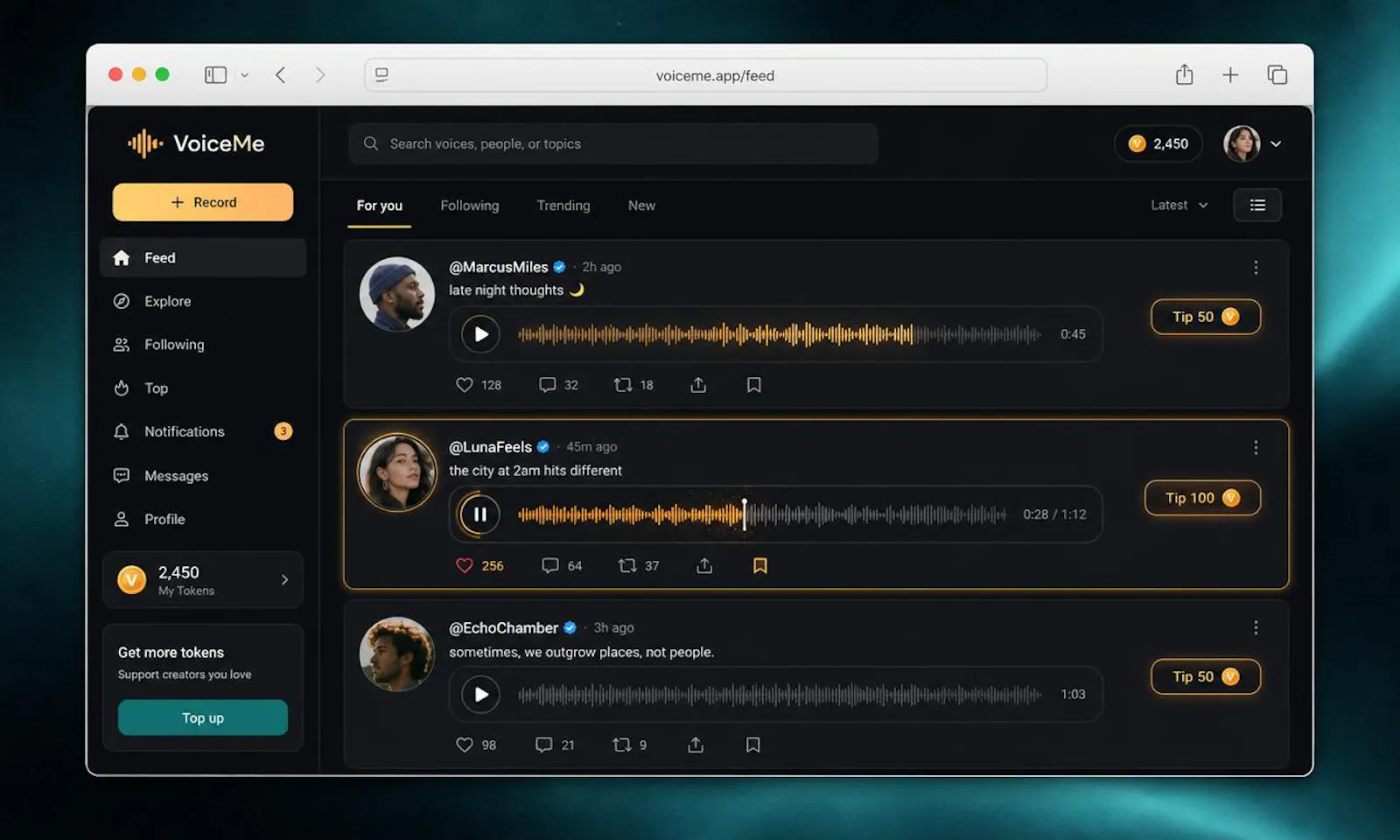The width and height of the screenshot is (1400, 840).
Task: Click the @LunaFeels username link
Action: tap(490, 447)
